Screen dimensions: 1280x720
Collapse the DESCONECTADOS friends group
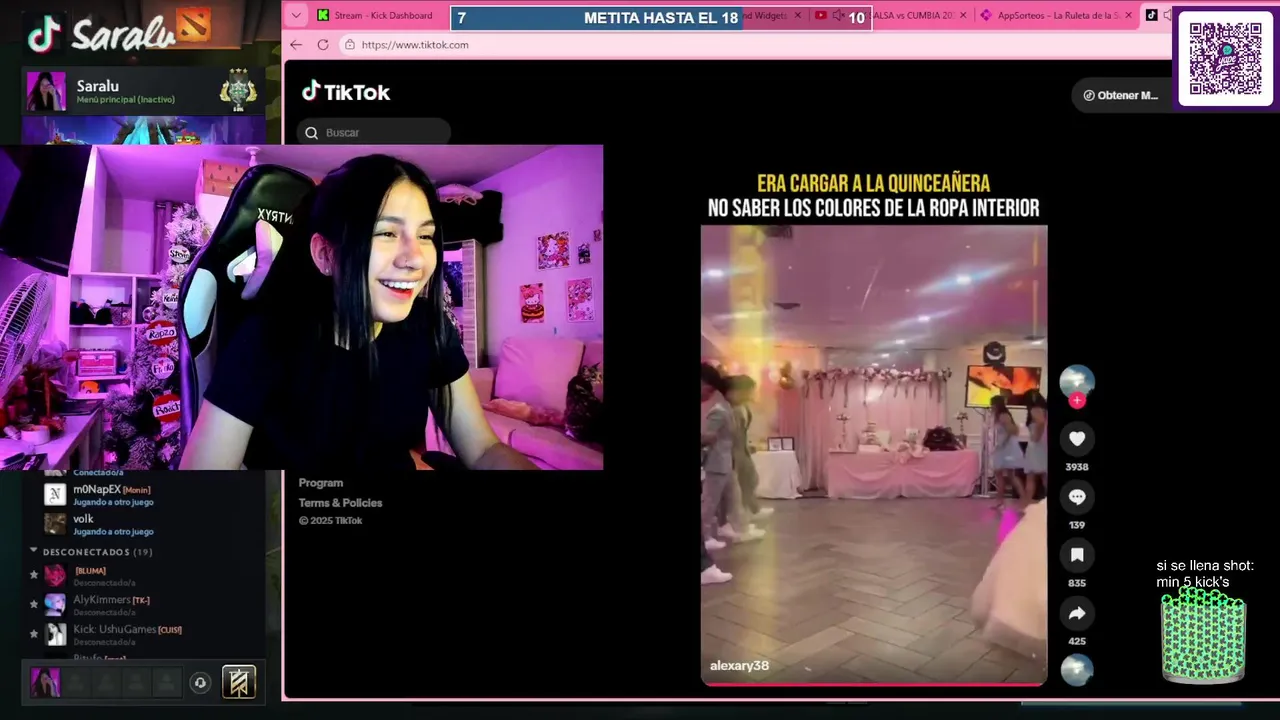click(34, 551)
